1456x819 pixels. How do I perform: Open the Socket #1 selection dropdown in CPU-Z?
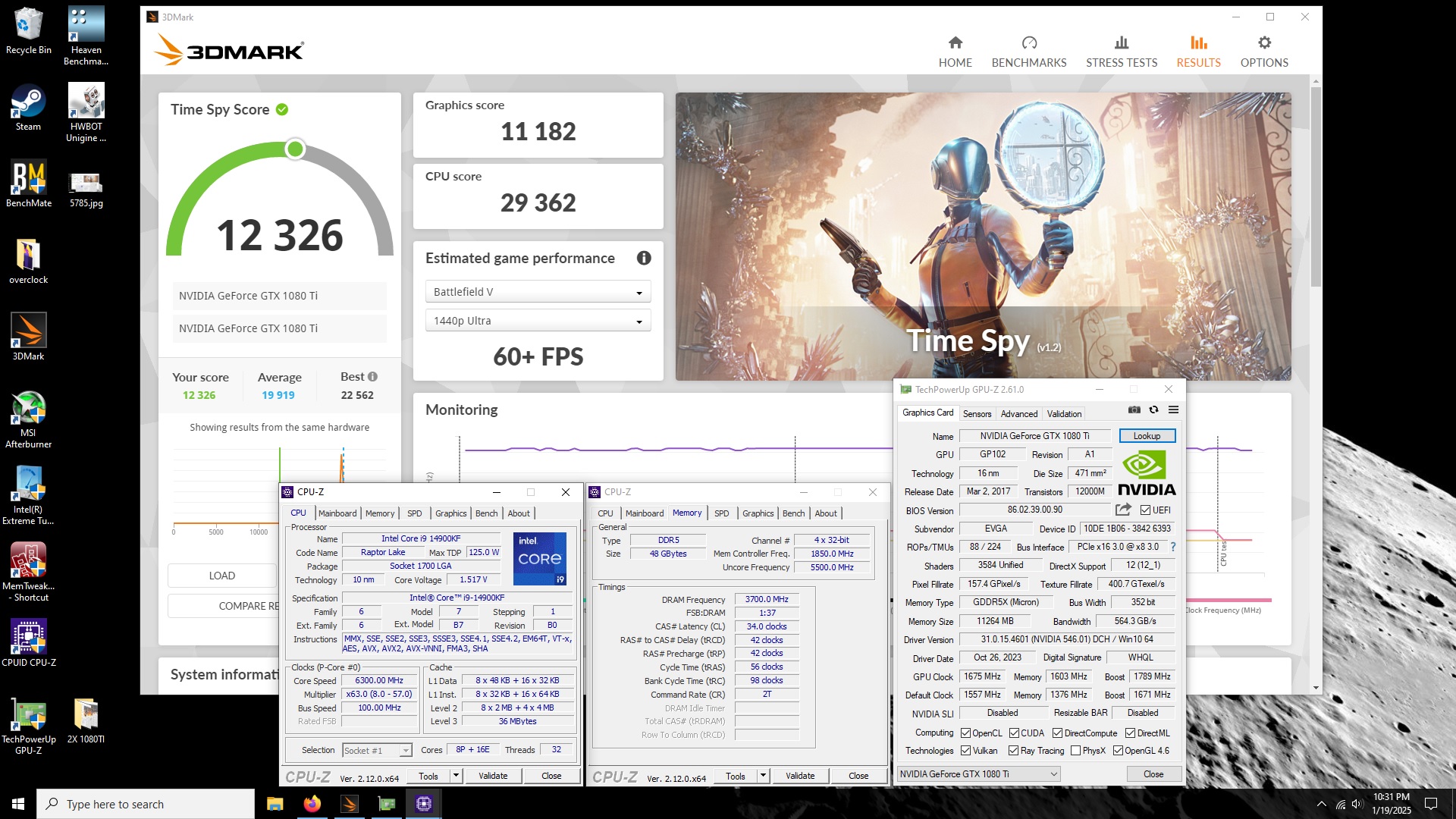377,750
